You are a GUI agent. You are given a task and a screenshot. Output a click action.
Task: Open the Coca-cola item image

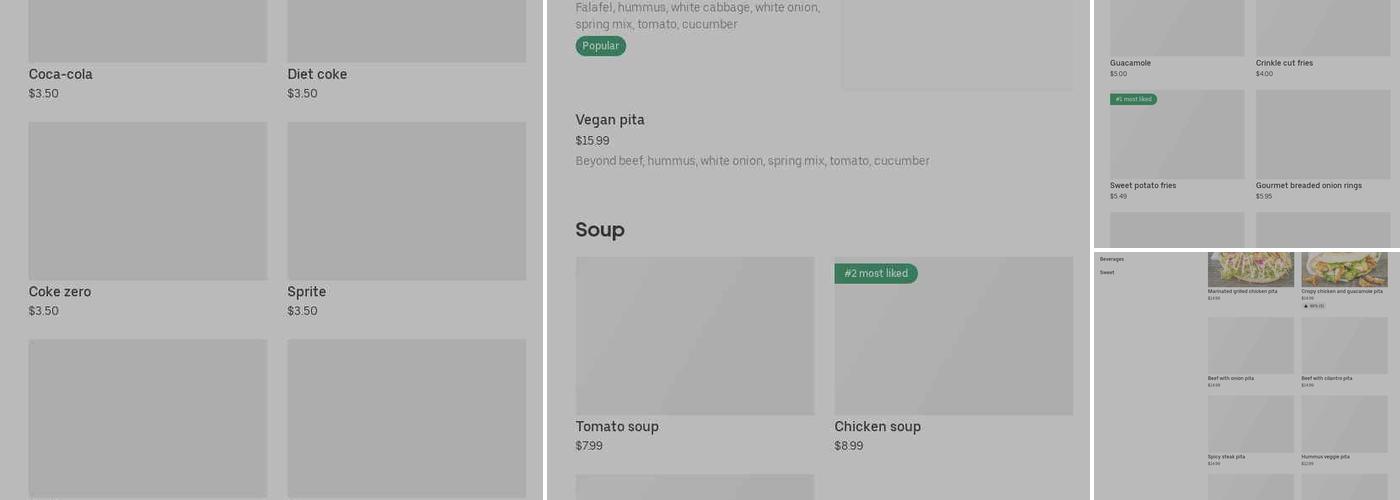click(147, 30)
